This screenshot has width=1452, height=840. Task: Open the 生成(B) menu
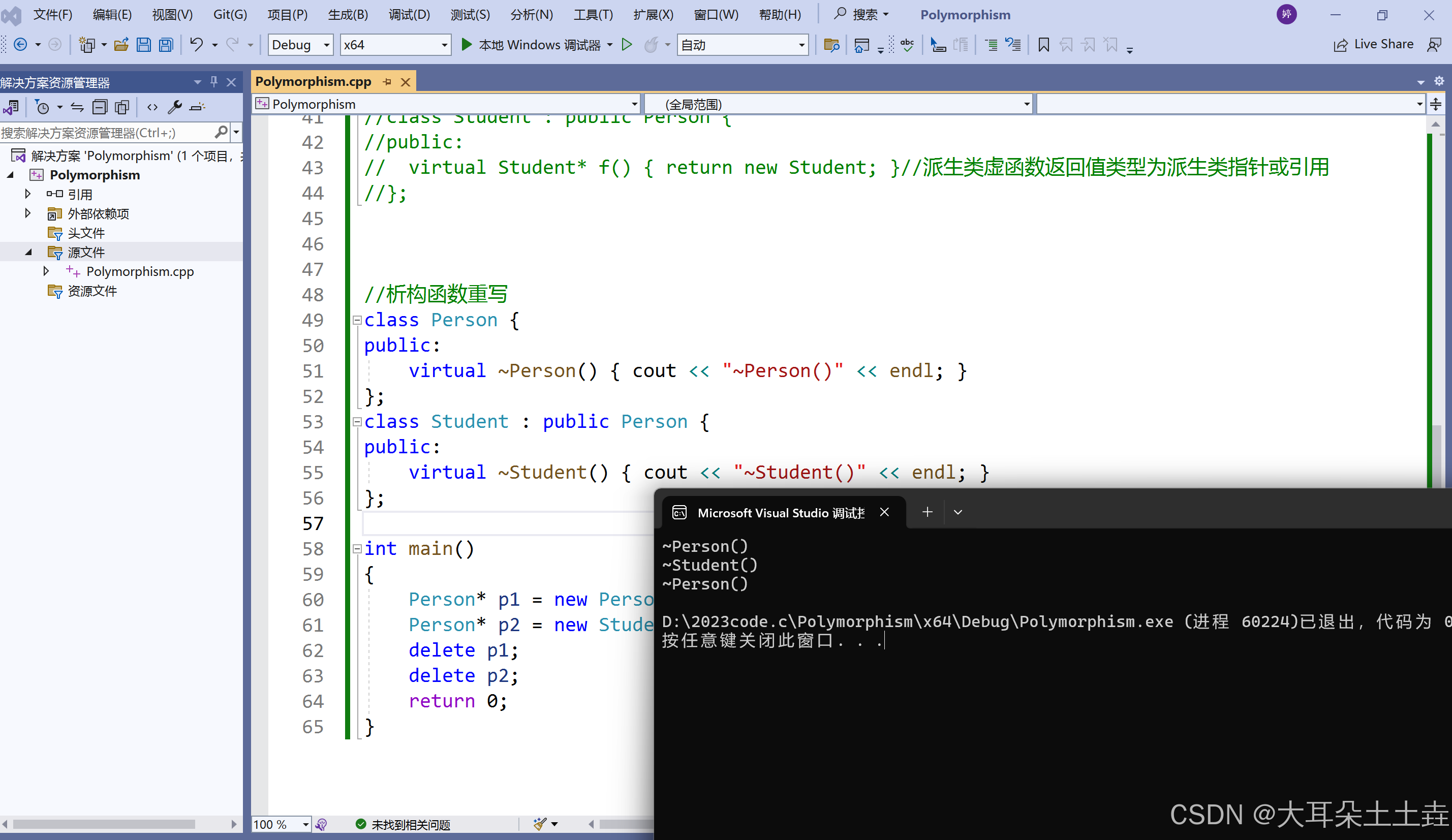348,14
